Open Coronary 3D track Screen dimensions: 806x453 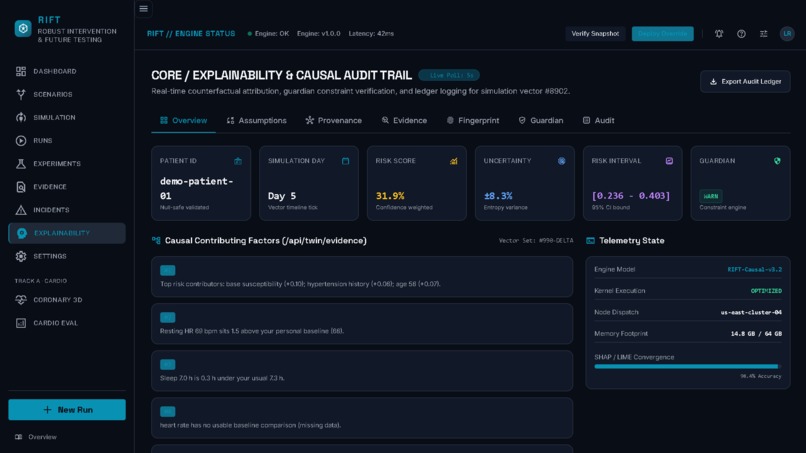(x=67, y=300)
